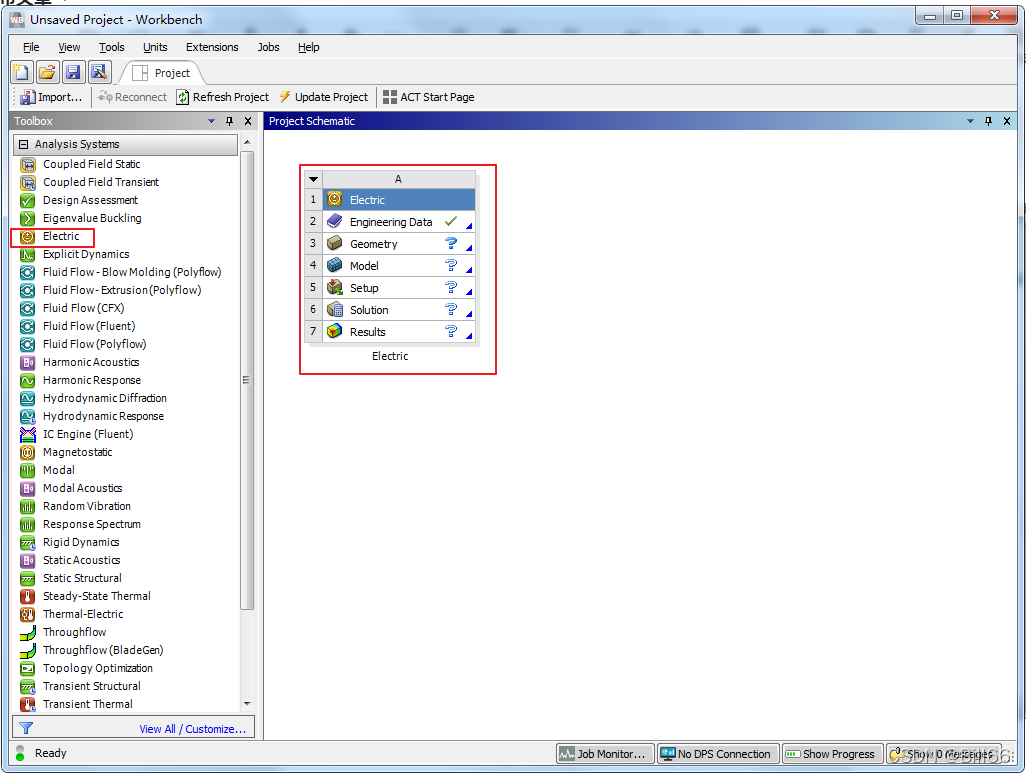This screenshot has width=1026, height=773.
Task: Open the Extensions menu
Action: click(x=212, y=47)
